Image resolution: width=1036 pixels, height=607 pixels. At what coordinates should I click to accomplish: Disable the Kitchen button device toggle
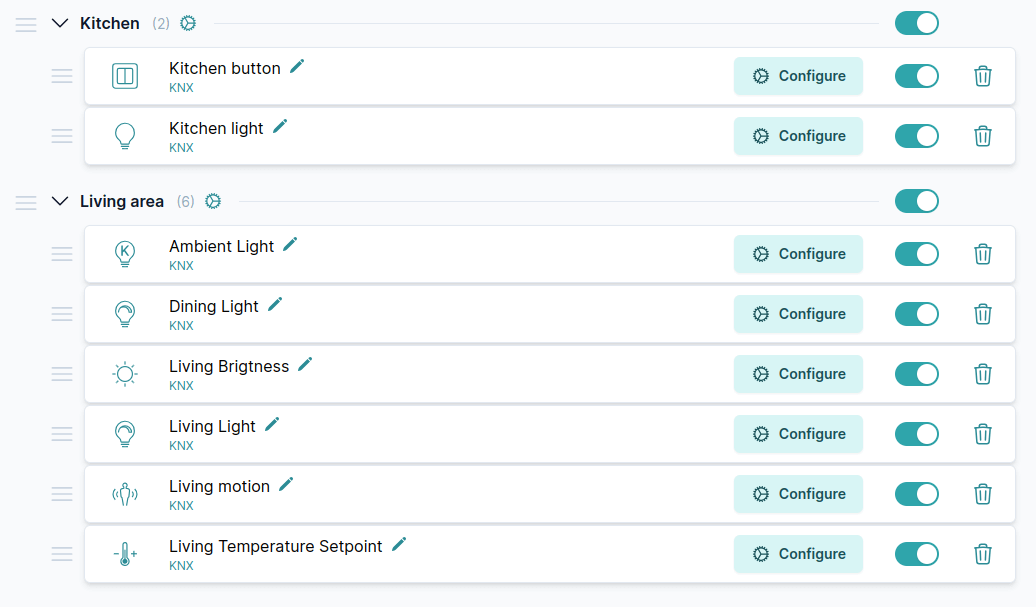pyautogui.click(x=916, y=76)
